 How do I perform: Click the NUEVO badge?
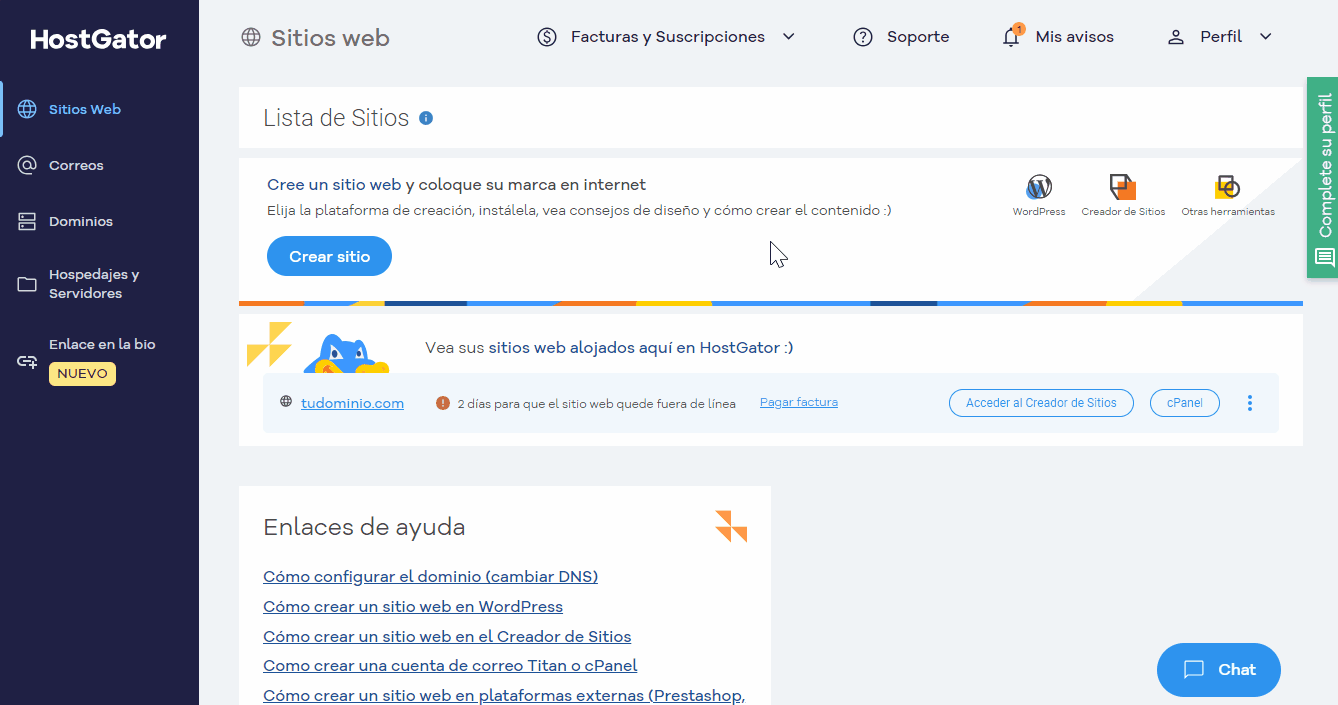tap(82, 374)
